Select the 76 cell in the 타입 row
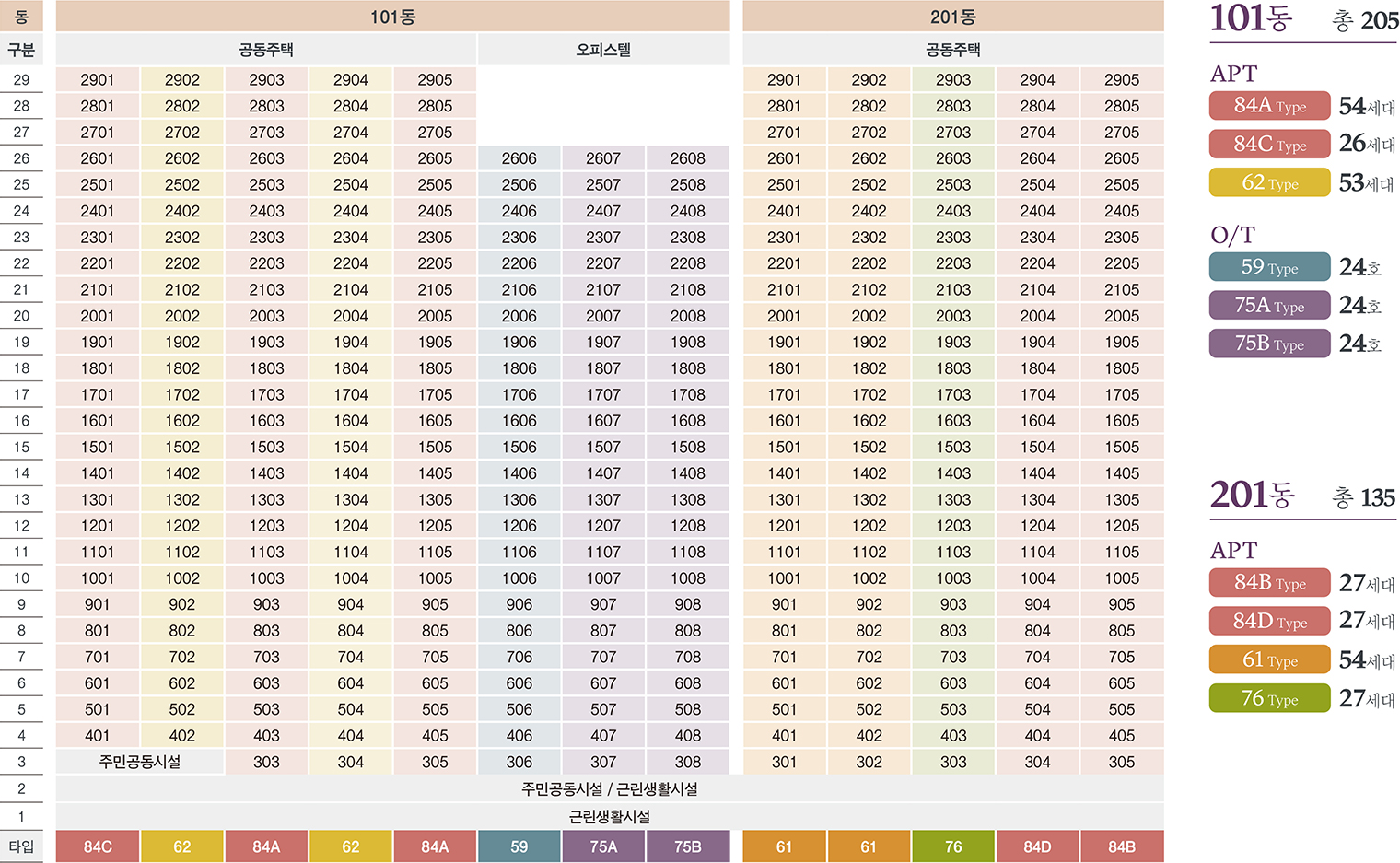This screenshot has width=1400, height=863. click(x=953, y=846)
